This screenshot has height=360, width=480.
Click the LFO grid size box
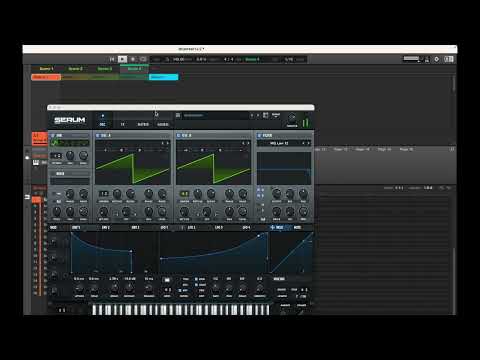point(168,290)
